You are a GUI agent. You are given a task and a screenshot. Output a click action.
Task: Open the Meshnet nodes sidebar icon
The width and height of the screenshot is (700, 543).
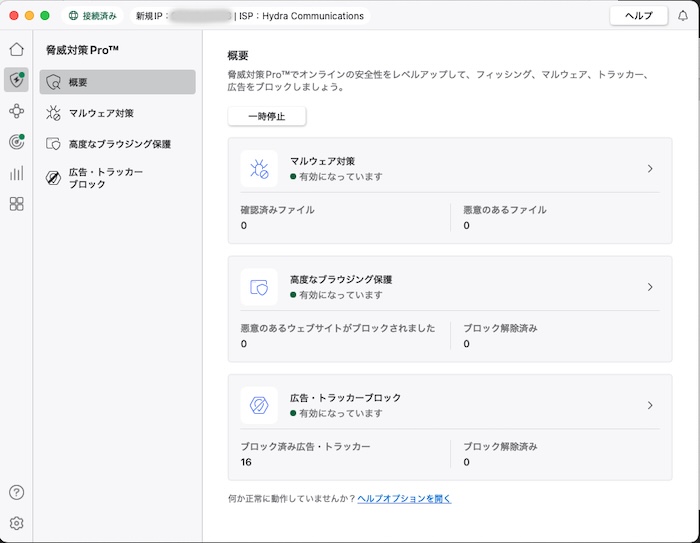(x=17, y=111)
